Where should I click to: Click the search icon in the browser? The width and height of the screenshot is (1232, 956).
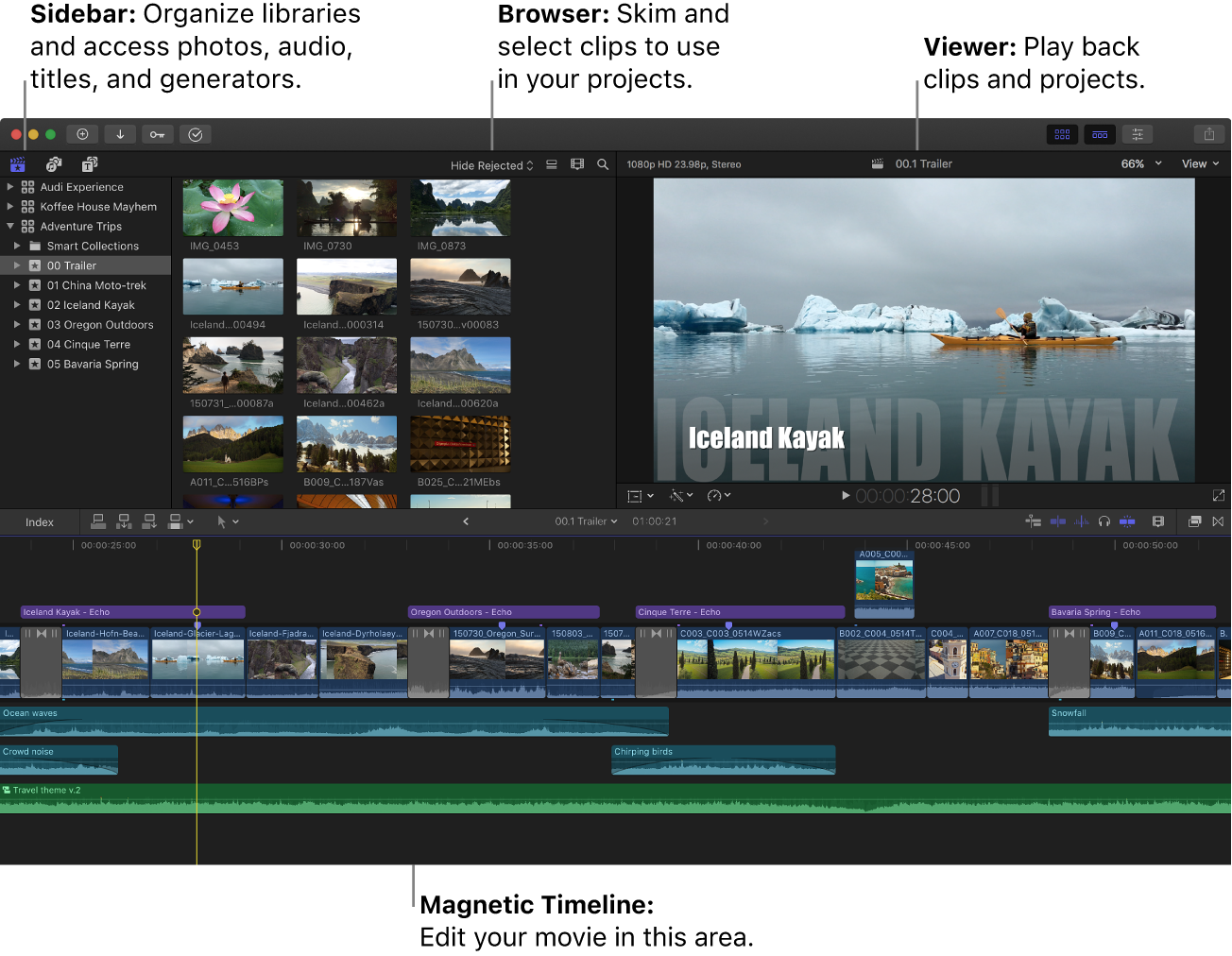click(x=603, y=164)
